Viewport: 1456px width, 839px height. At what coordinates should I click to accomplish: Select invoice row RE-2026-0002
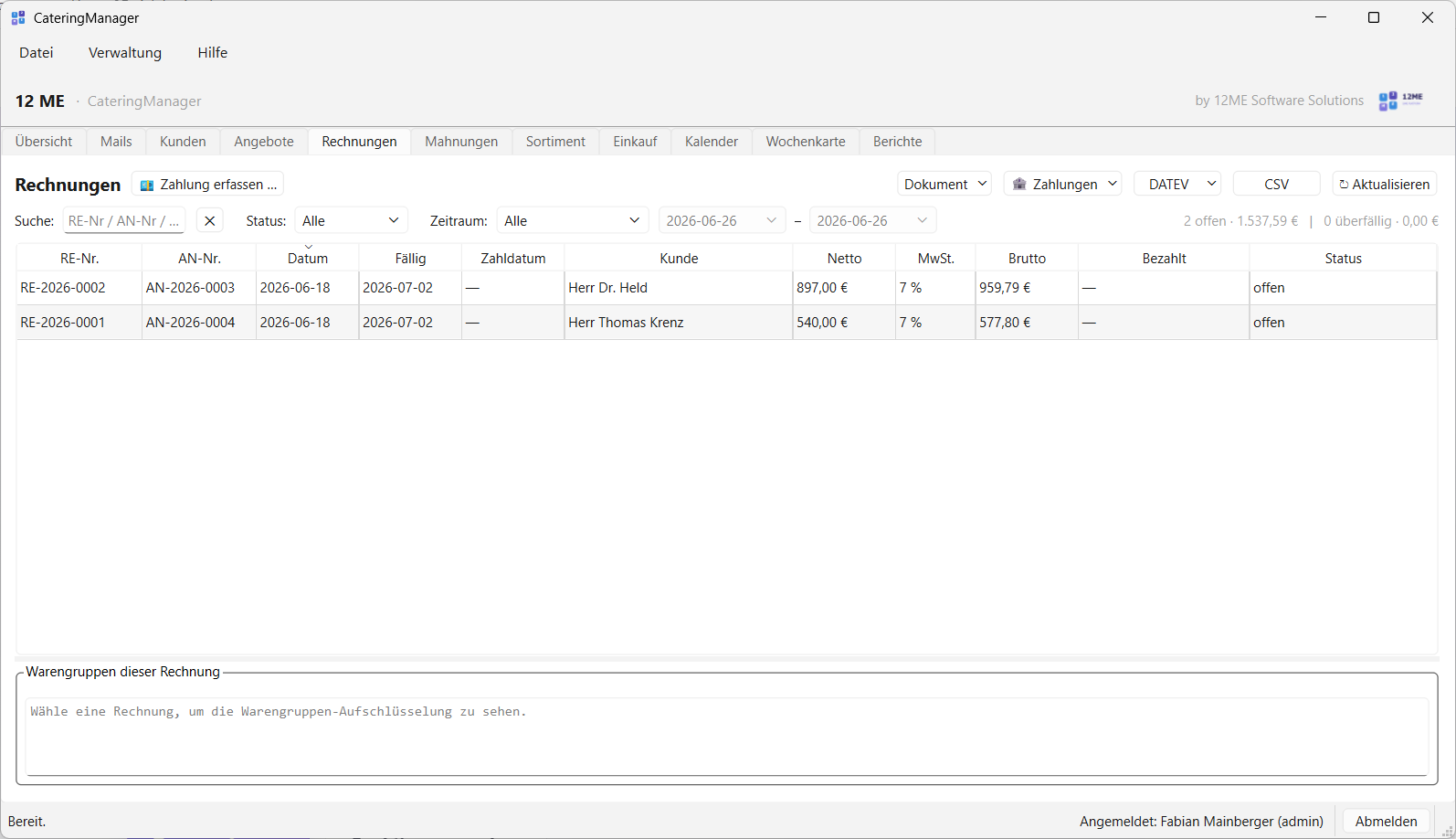pyautogui.click(x=726, y=288)
